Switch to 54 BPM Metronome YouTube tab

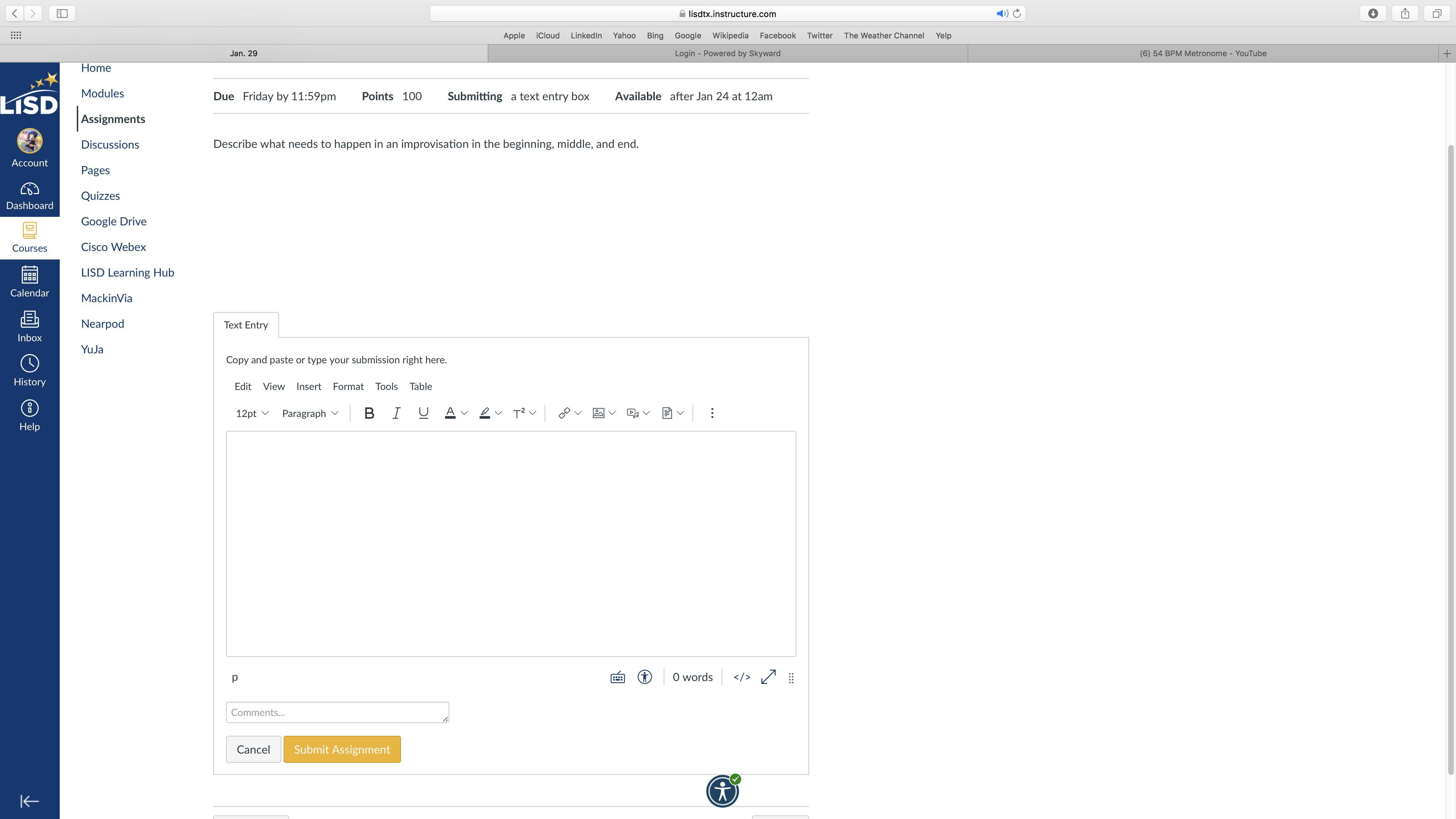pos(1202,53)
